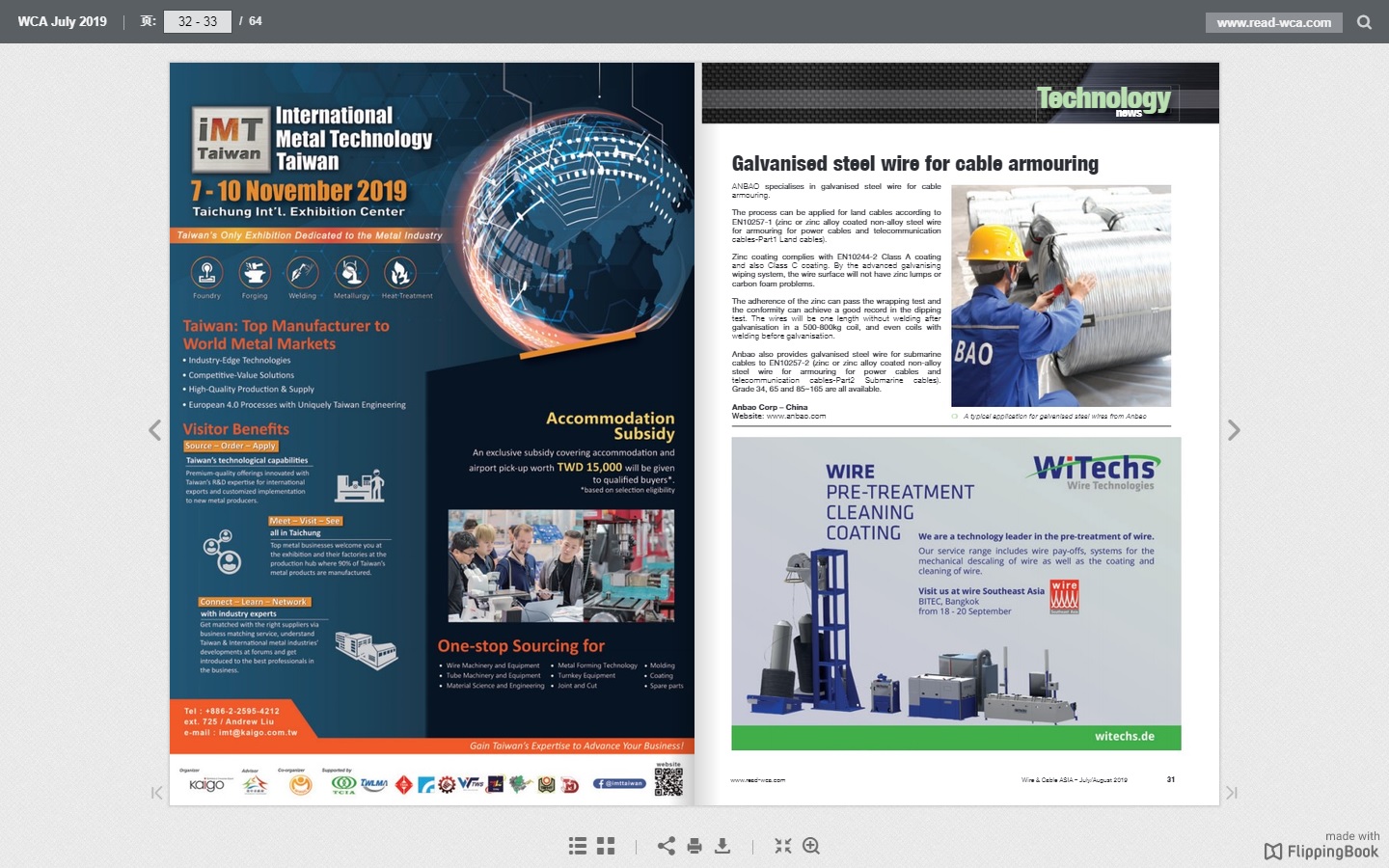Click the www.read-wca.com page footer text

point(757,780)
